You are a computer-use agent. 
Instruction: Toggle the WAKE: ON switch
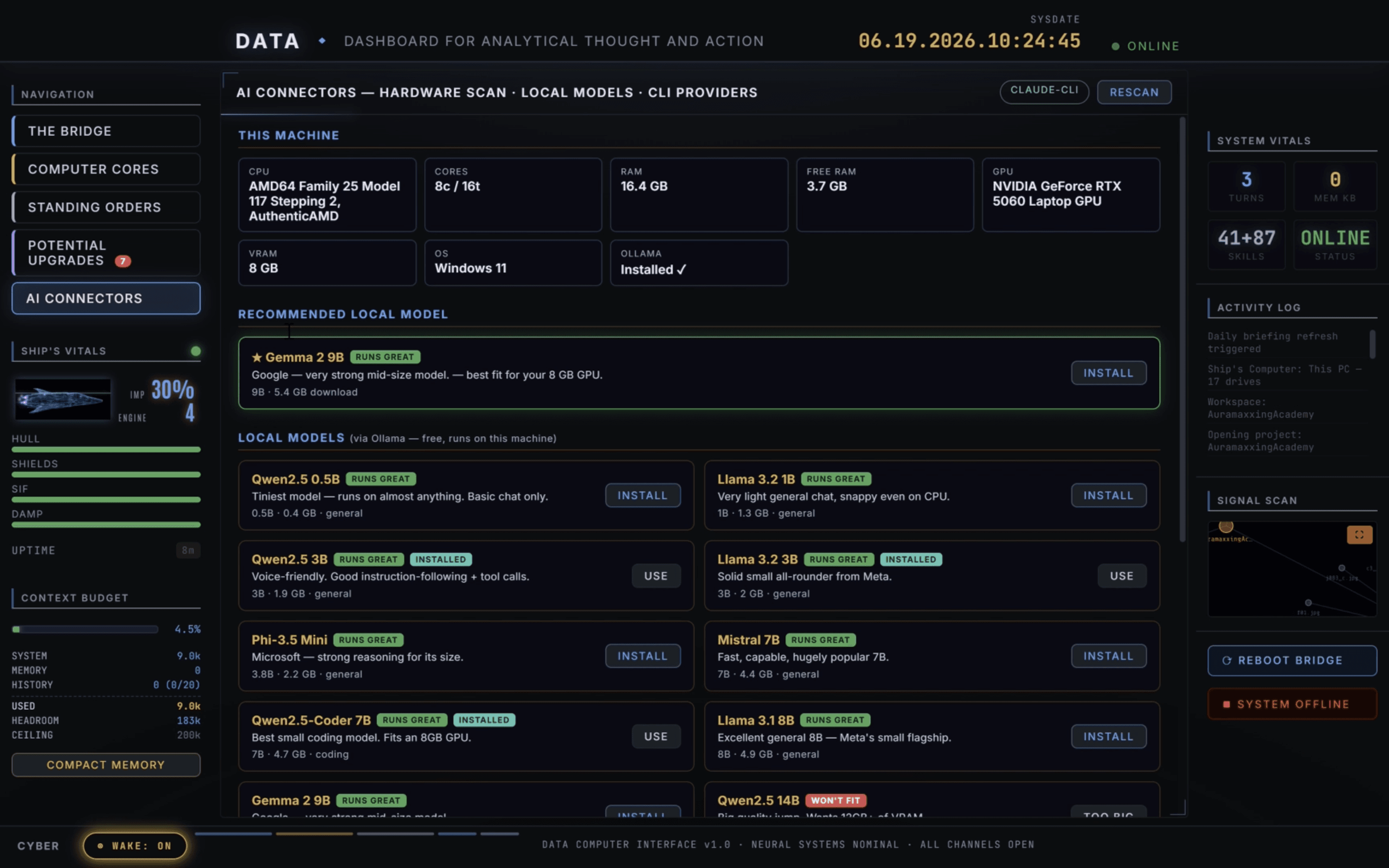coord(135,846)
